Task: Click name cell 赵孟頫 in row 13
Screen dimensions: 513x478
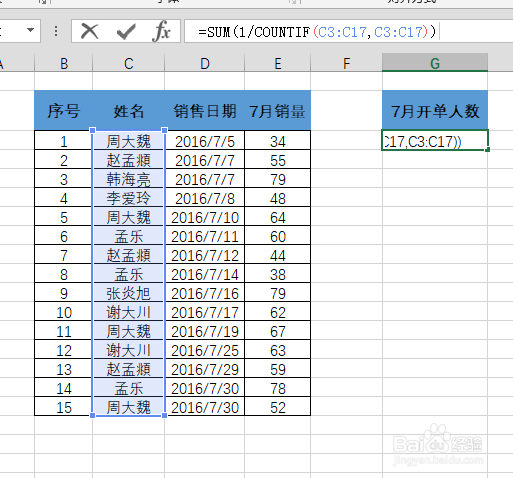Action: pyautogui.click(x=129, y=368)
